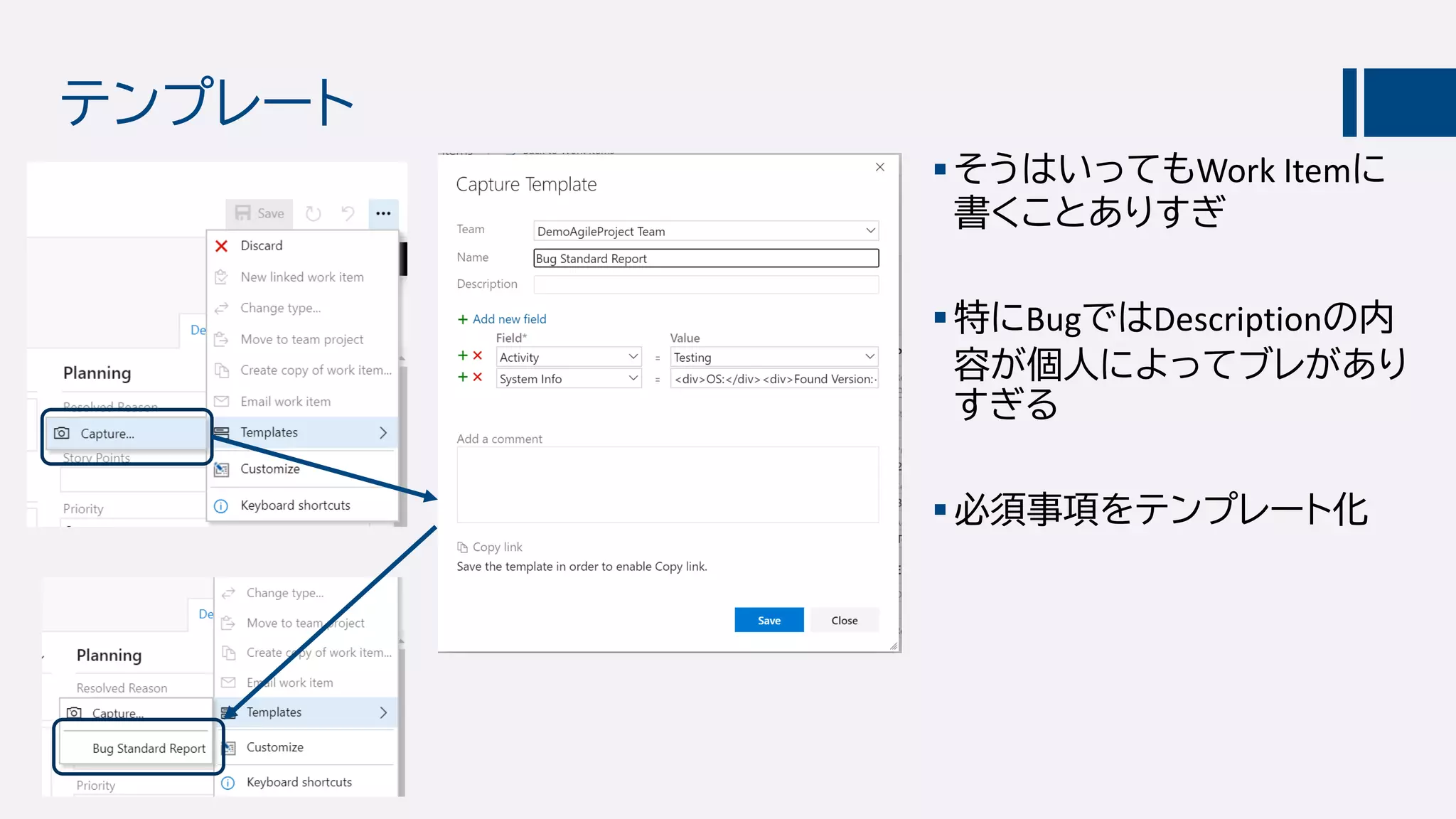Click the Save toolbar button with disk icon
The width and height of the screenshot is (1456, 819).
point(259,213)
